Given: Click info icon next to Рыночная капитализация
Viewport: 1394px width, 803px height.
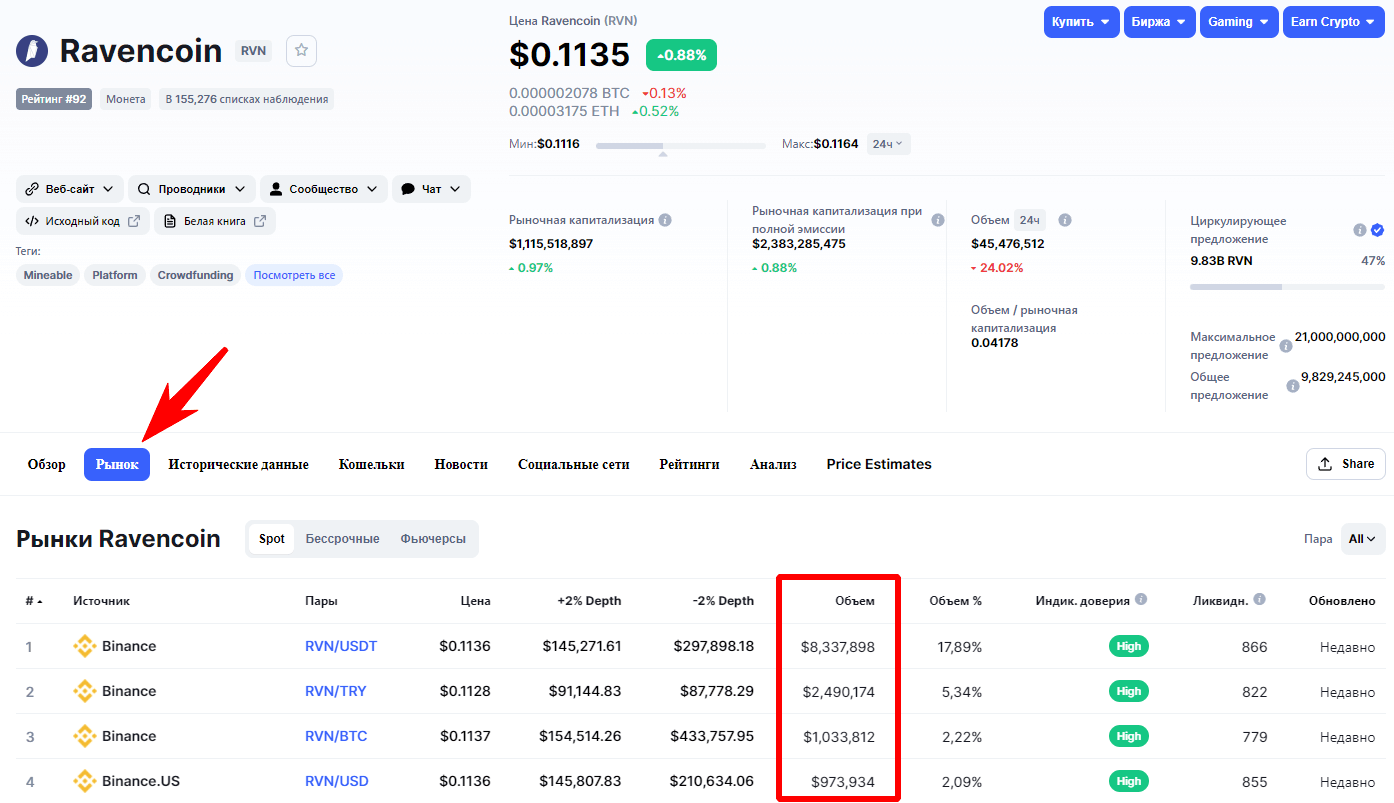Looking at the screenshot, I should (665, 220).
